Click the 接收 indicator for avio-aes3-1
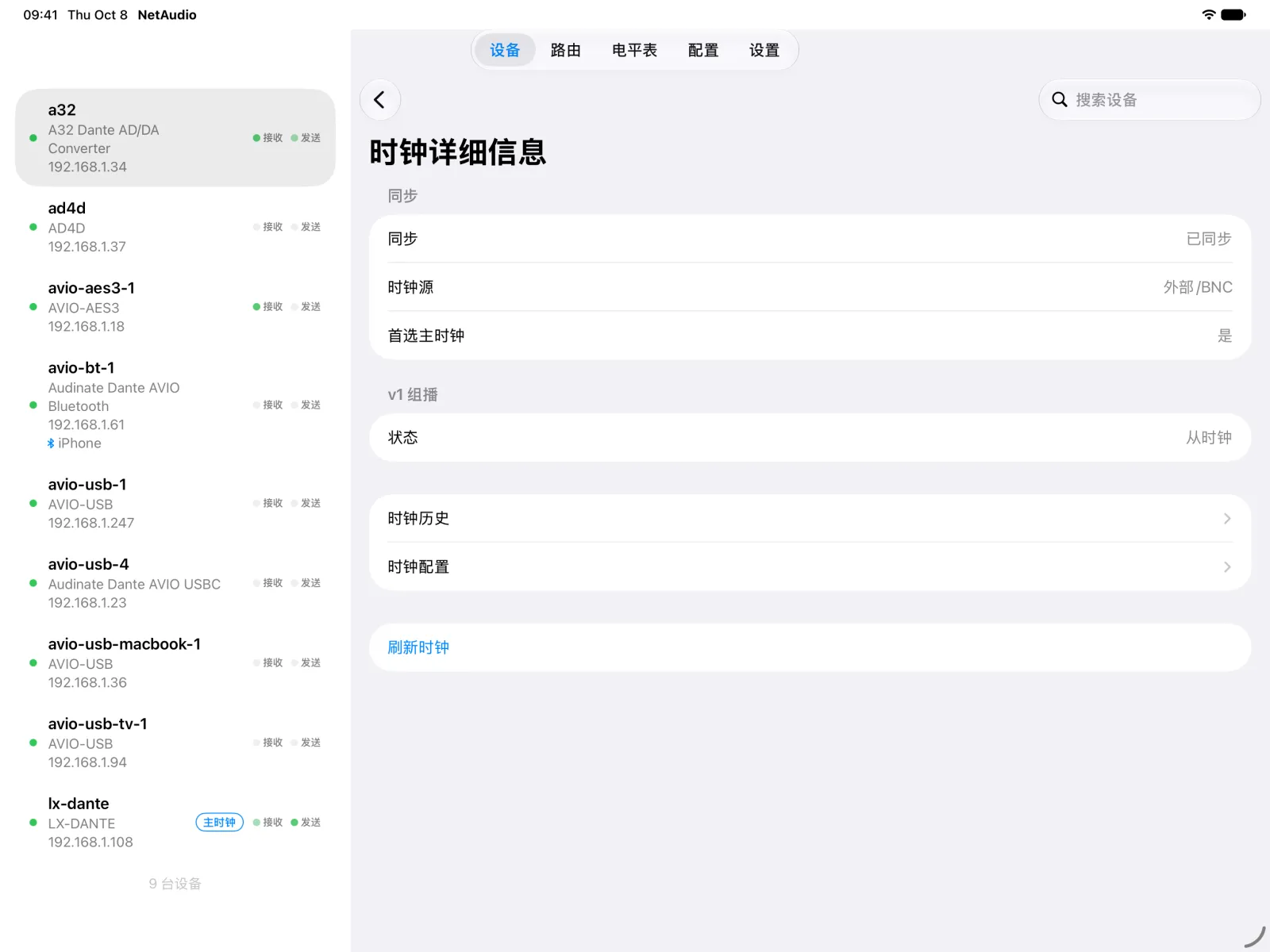This screenshot has height=952, width=1270. pyautogui.click(x=267, y=307)
